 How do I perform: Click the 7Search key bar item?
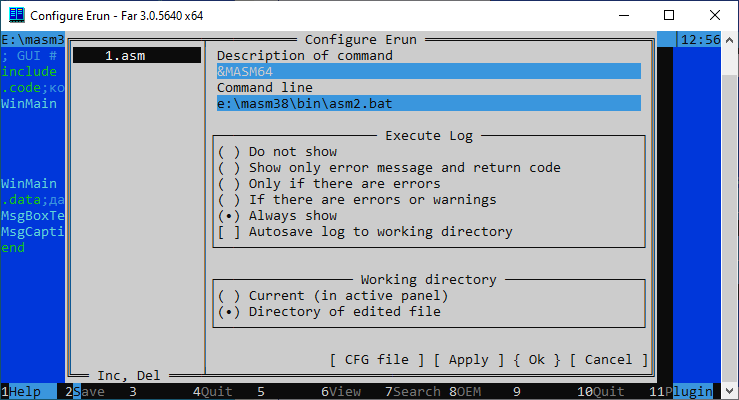tap(416, 392)
